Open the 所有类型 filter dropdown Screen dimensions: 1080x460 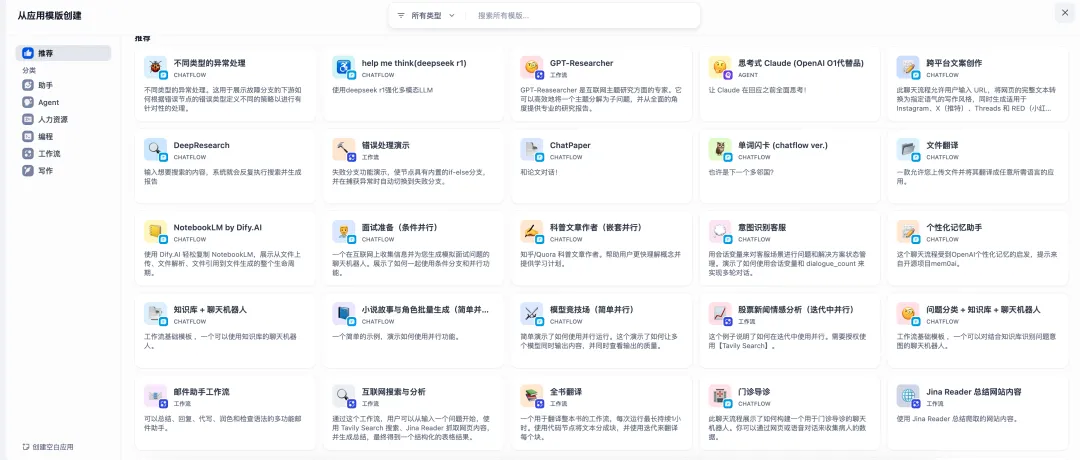click(x=426, y=16)
